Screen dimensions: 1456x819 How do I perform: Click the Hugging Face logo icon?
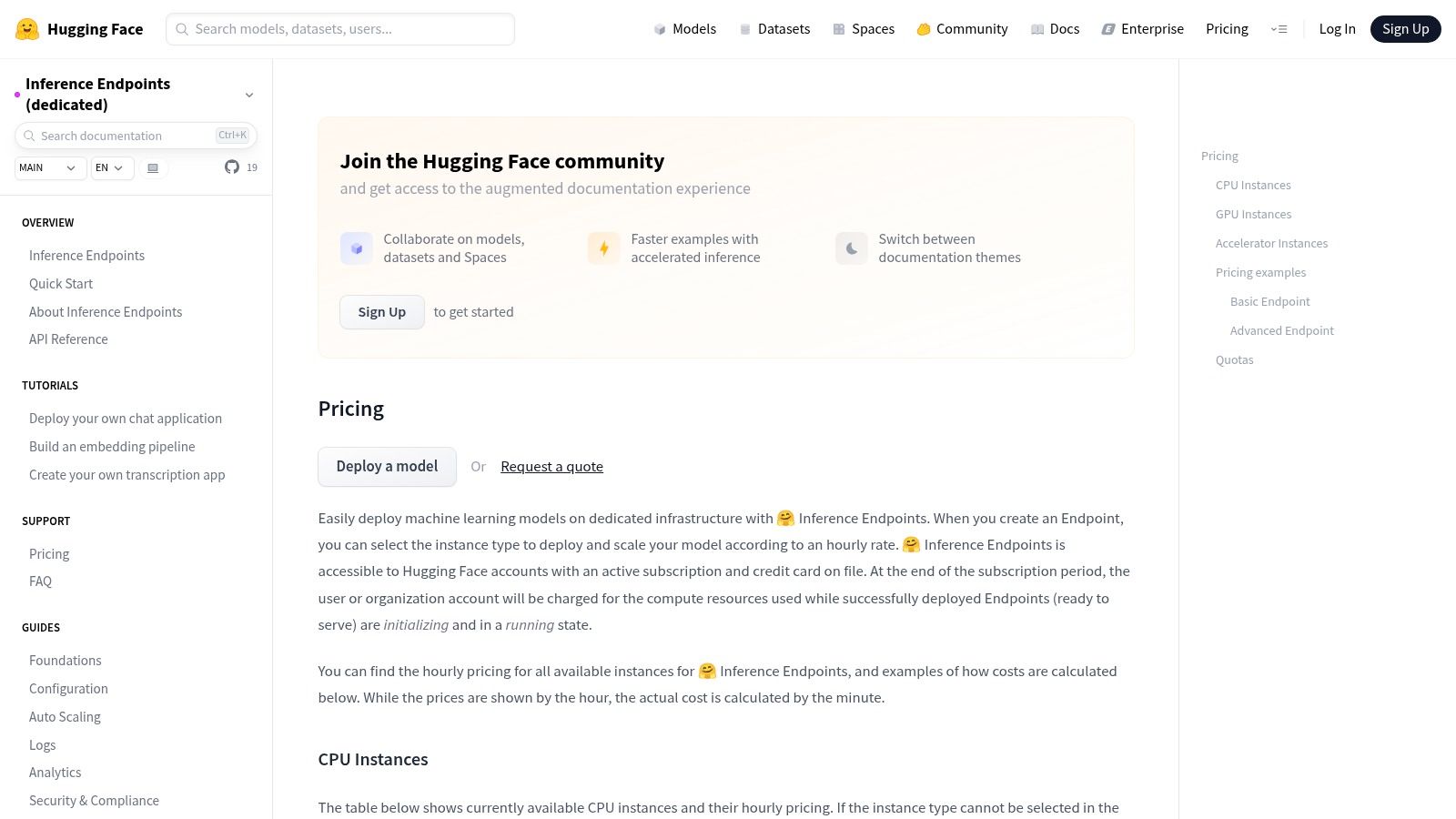coord(27,29)
